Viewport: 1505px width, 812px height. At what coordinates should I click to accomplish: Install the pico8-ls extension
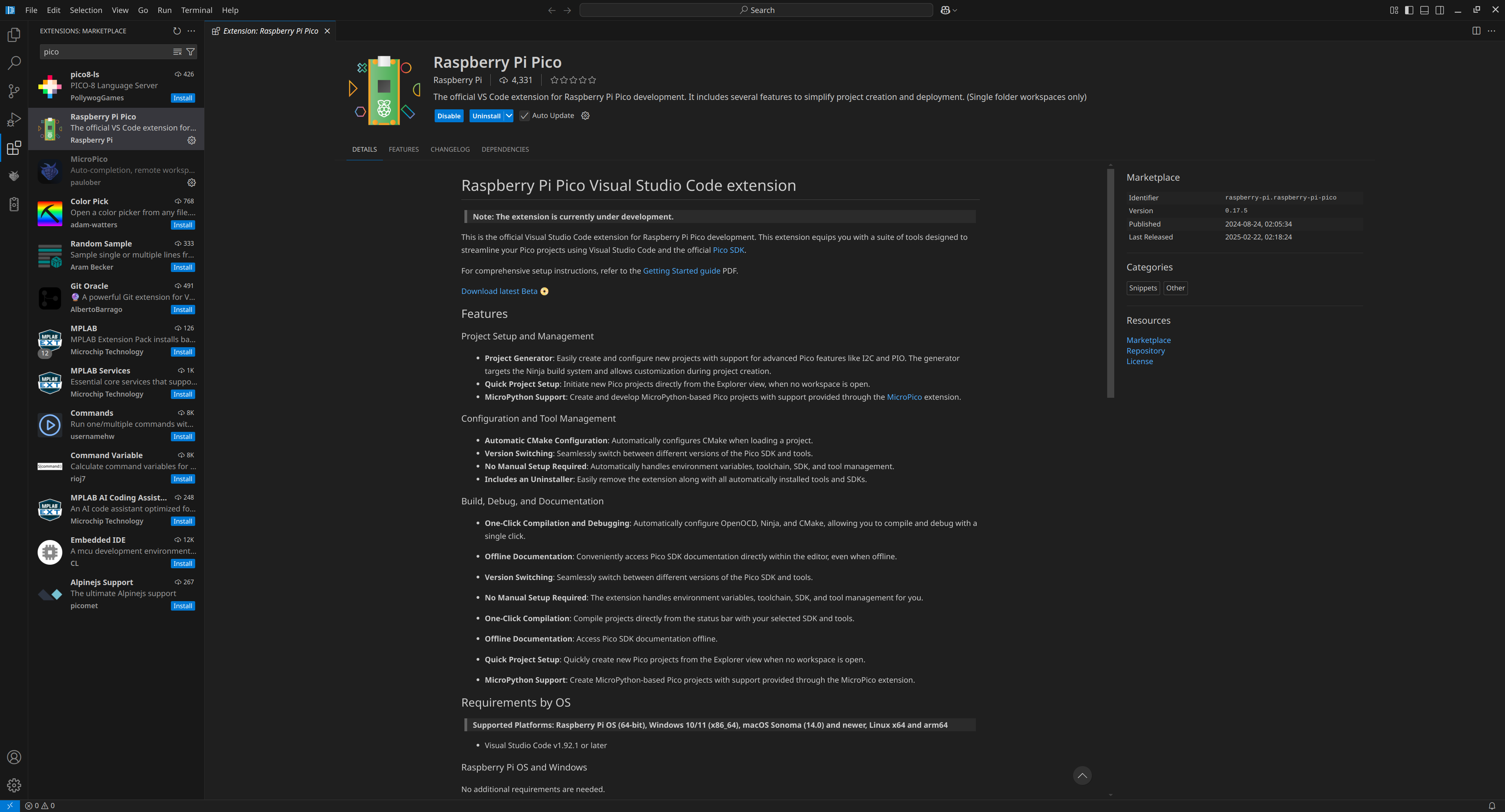[x=183, y=98]
